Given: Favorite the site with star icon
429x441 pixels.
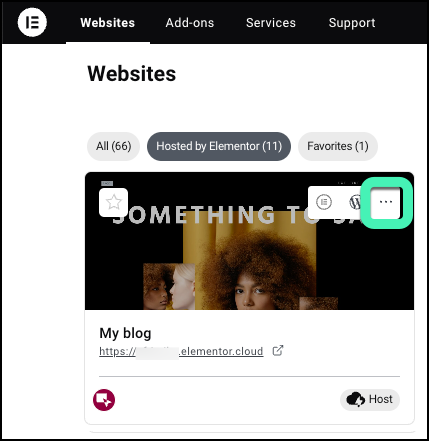Looking at the screenshot, I should coord(114,202).
